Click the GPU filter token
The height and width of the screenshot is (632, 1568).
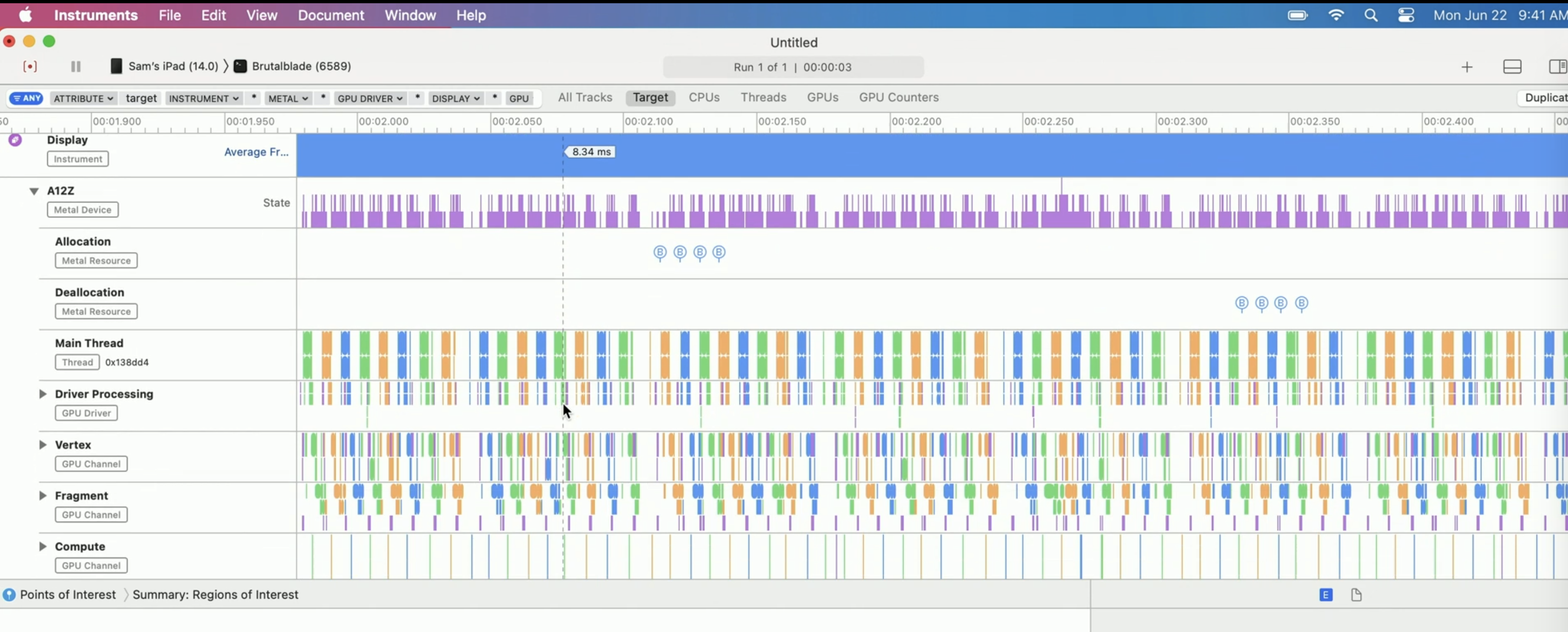tap(519, 98)
